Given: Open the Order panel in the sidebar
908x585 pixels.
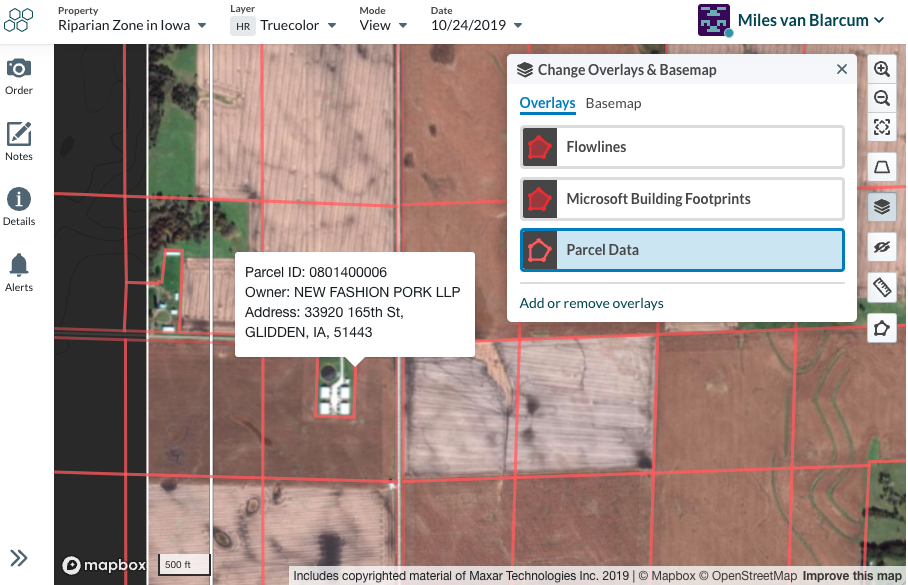Looking at the screenshot, I should [x=19, y=75].
